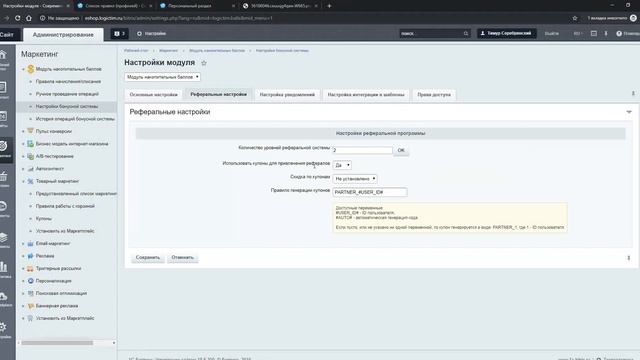640x360 pixels.
Task: Open the user profile button in header
Action: click(507, 33)
